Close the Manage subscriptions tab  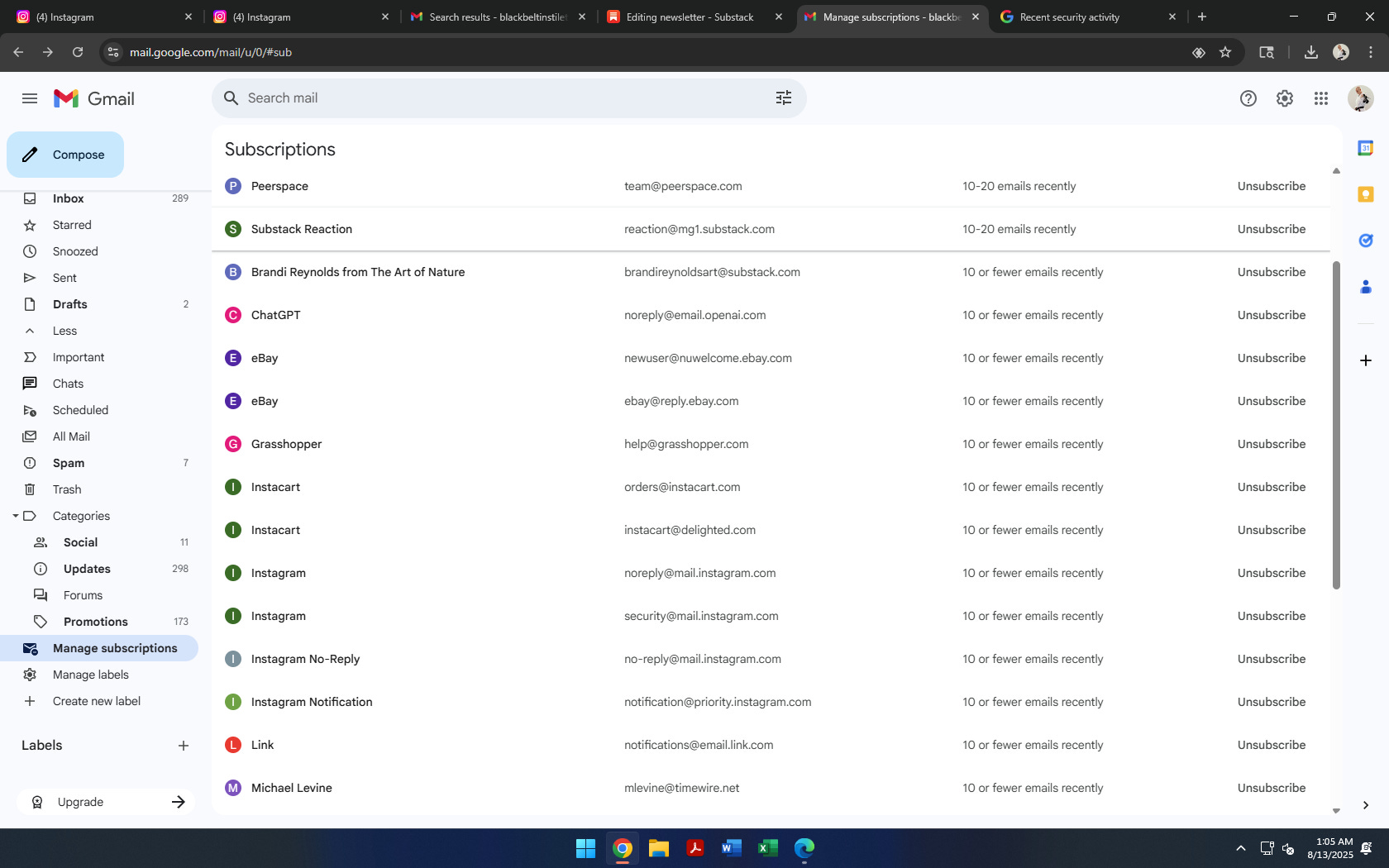click(x=976, y=17)
